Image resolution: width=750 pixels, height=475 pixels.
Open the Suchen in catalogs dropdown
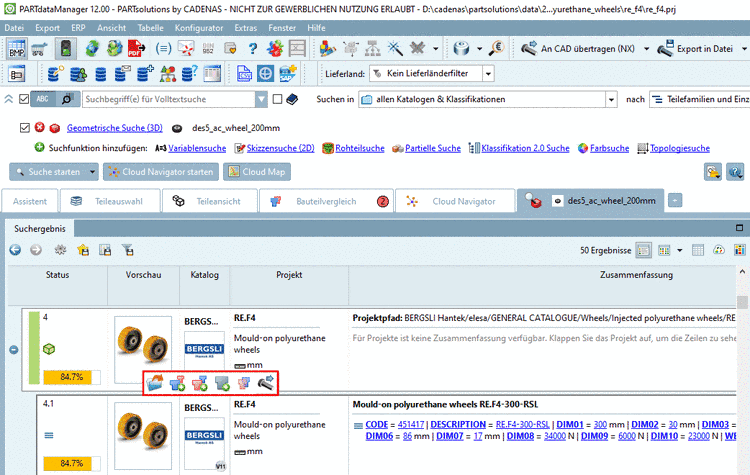611,99
